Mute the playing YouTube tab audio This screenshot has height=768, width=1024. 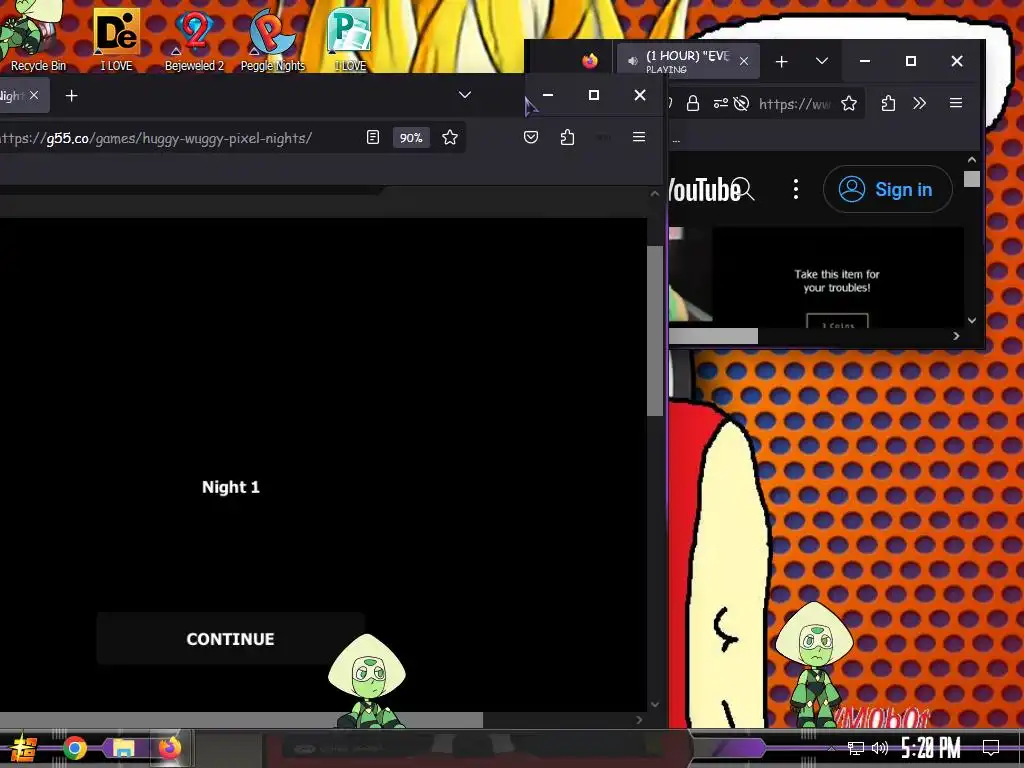pos(633,61)
